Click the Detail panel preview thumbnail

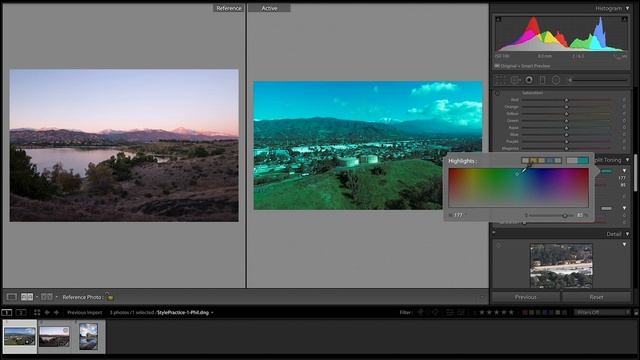point(561,266)
